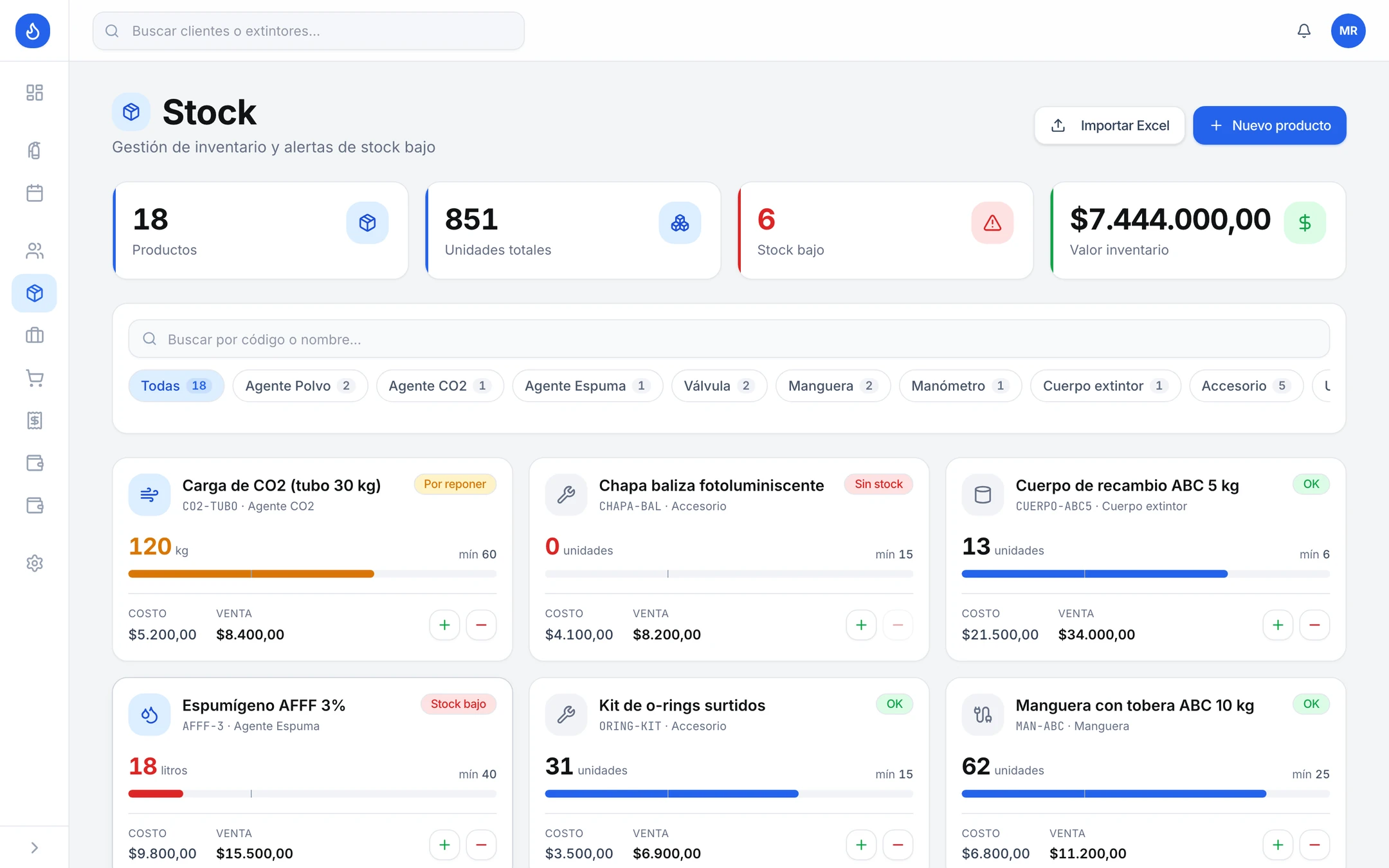The height and width of the screenshot is (868, 1389).
Task: Click the Por reponer badge
Action: point(455,484)
